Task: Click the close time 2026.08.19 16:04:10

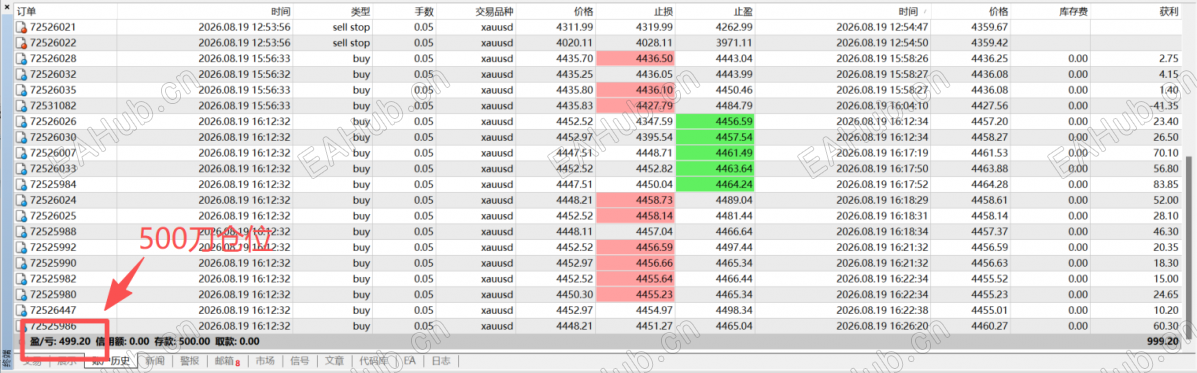Action: pos(882,105)
